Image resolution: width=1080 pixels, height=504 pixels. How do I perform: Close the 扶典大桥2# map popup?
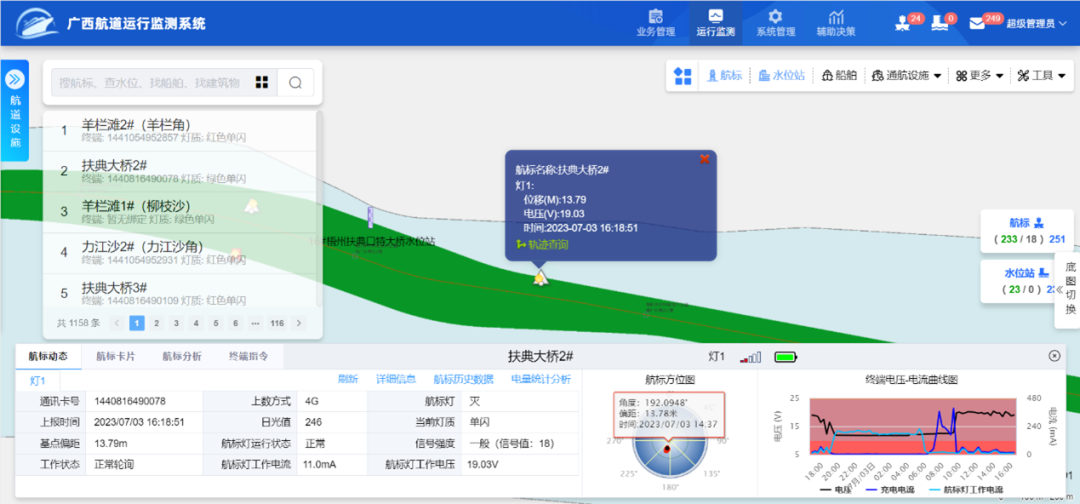point(704,159)
